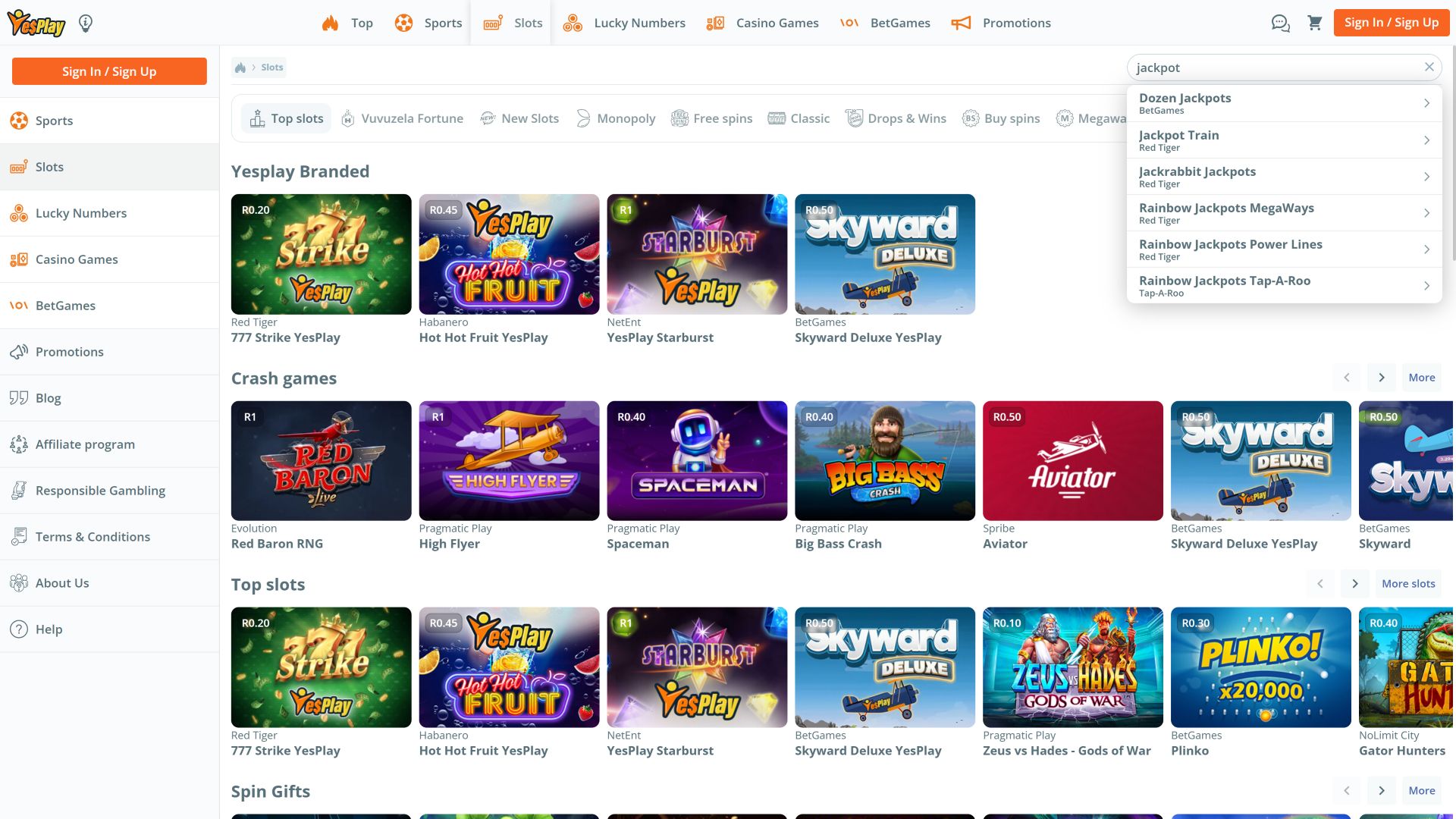Image resolution: width=1456 pixels, height=819 pixels.
Task: Click the BetGames icon in the top nav
Action: [849, 23]
